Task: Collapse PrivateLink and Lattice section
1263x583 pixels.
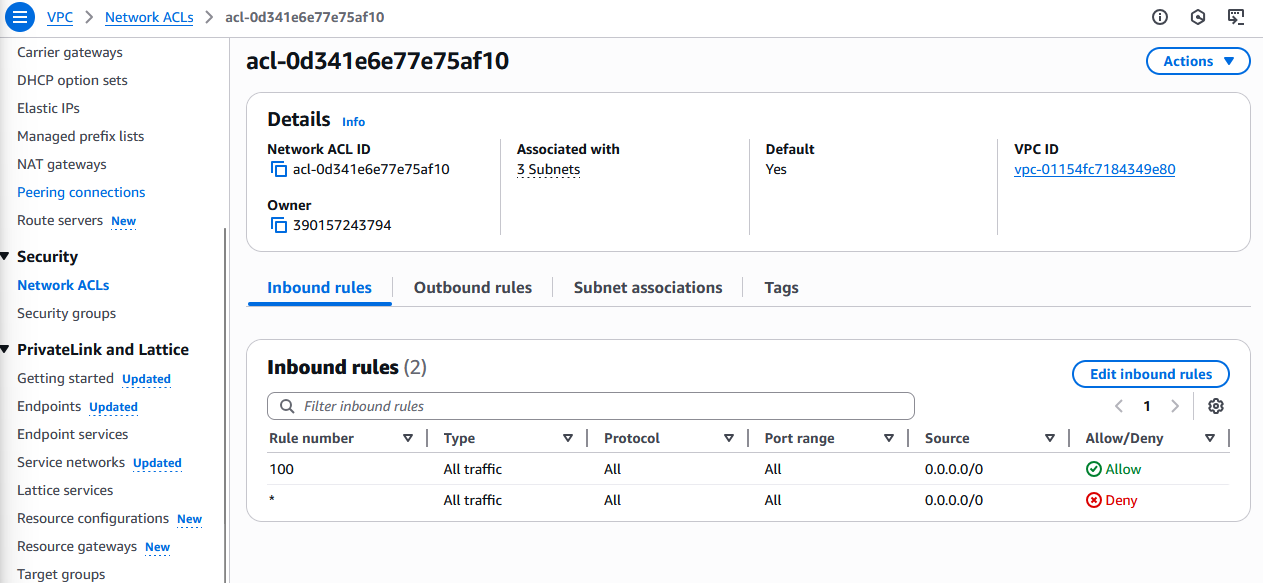Action: 5,349
